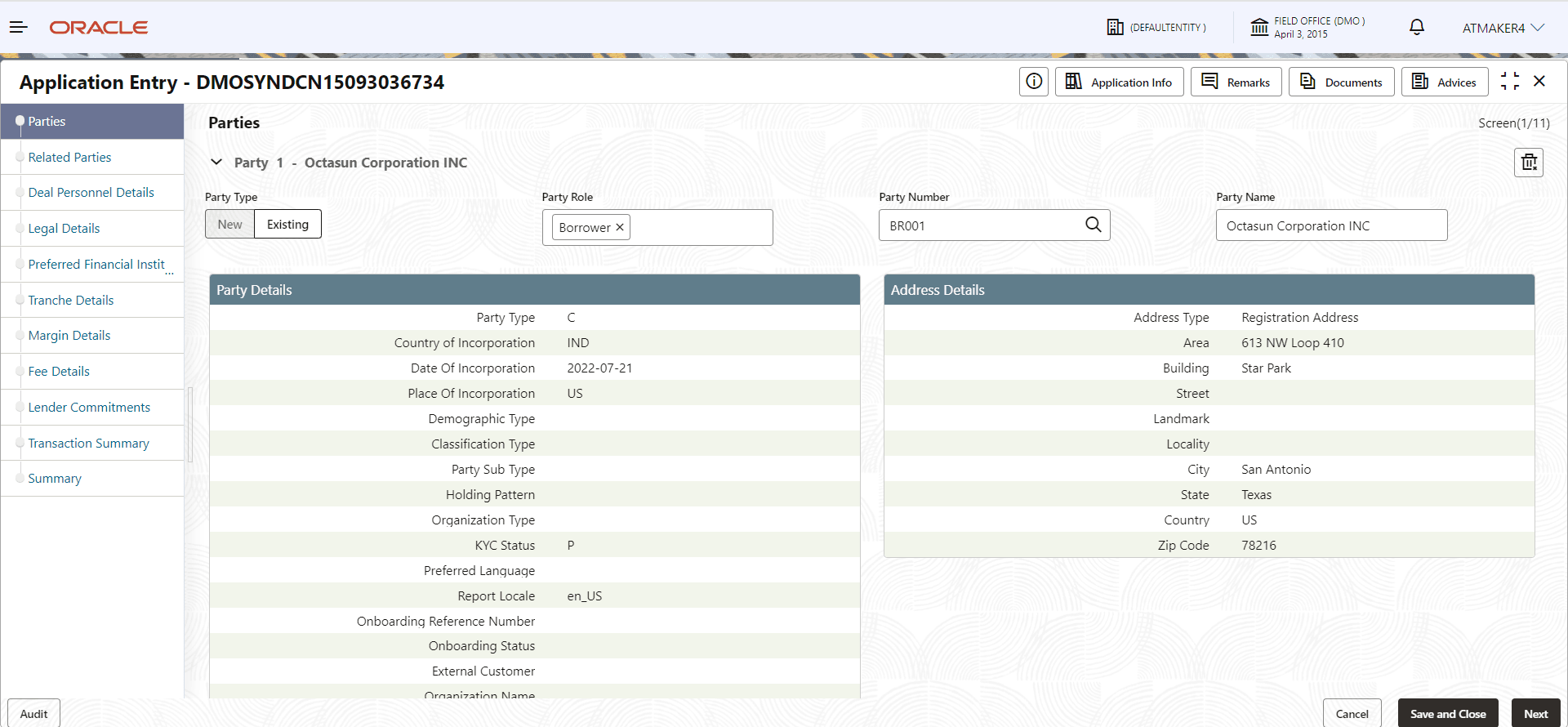The height and width of the screenshot is (727, 1568).
Task: Search Party Number with magnifier icon
Action: click(x=1094, y=225)
